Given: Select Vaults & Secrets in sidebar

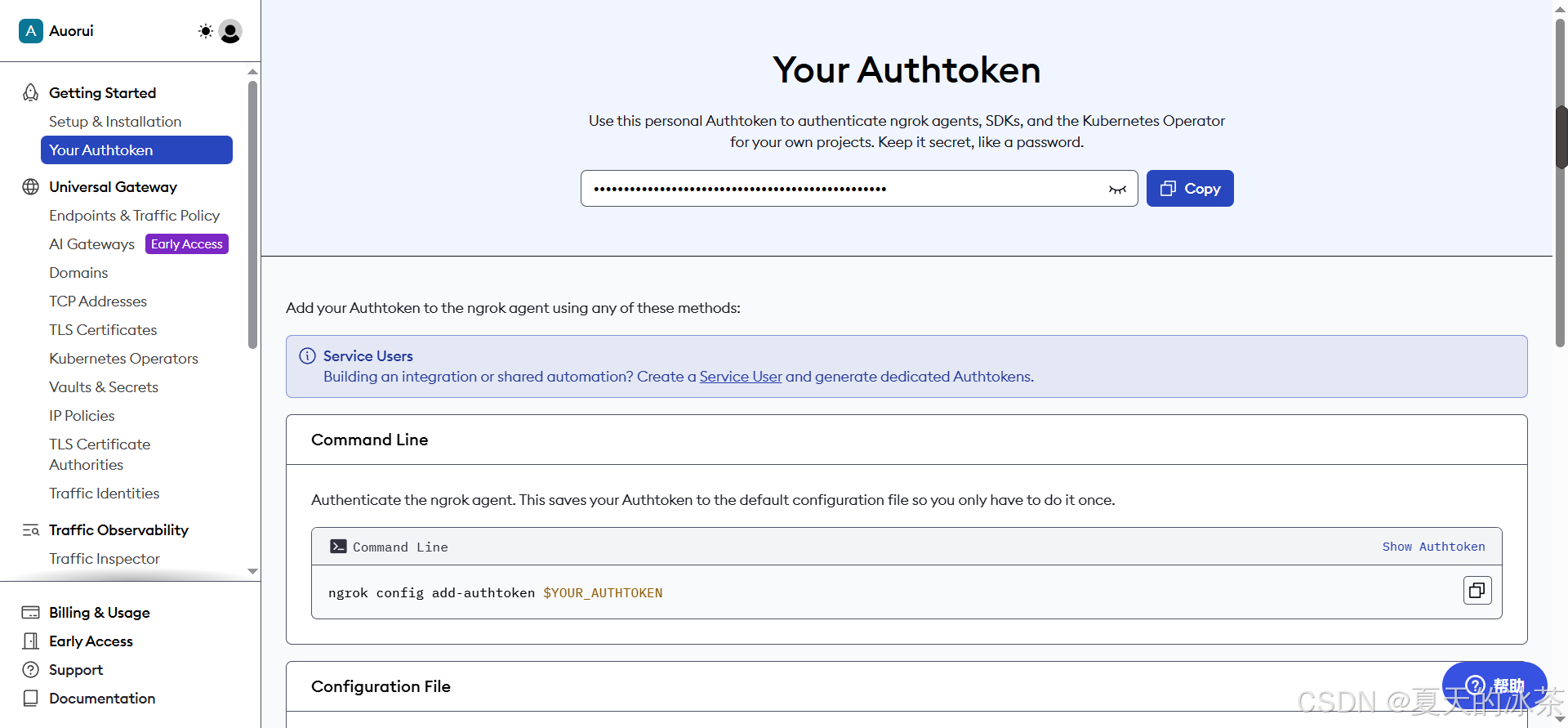Looking at the screenshot, I should 104,387.
